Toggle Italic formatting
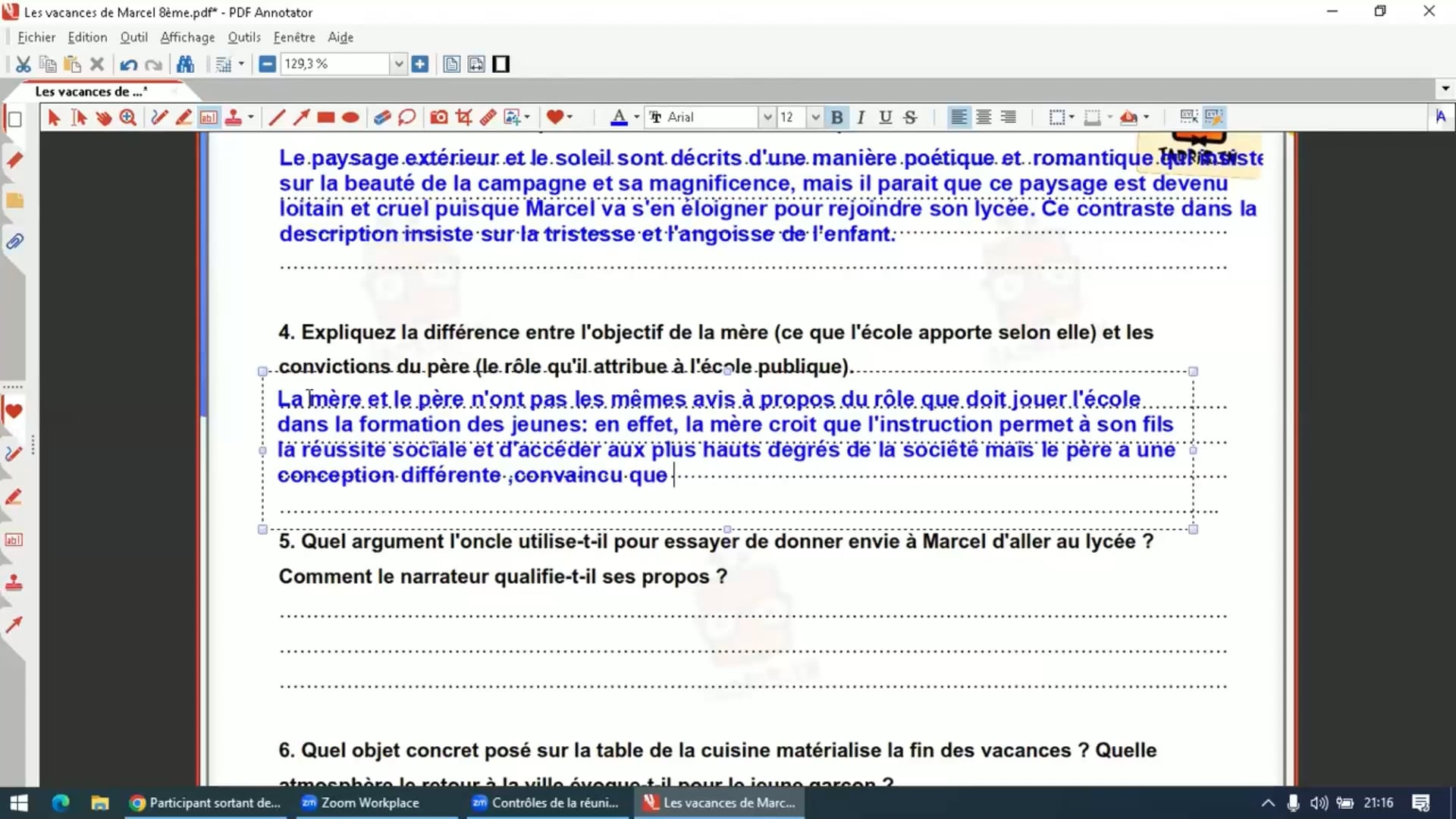Image resolution: width=1456 pixels, height=819 pixels. pos(861,118)
